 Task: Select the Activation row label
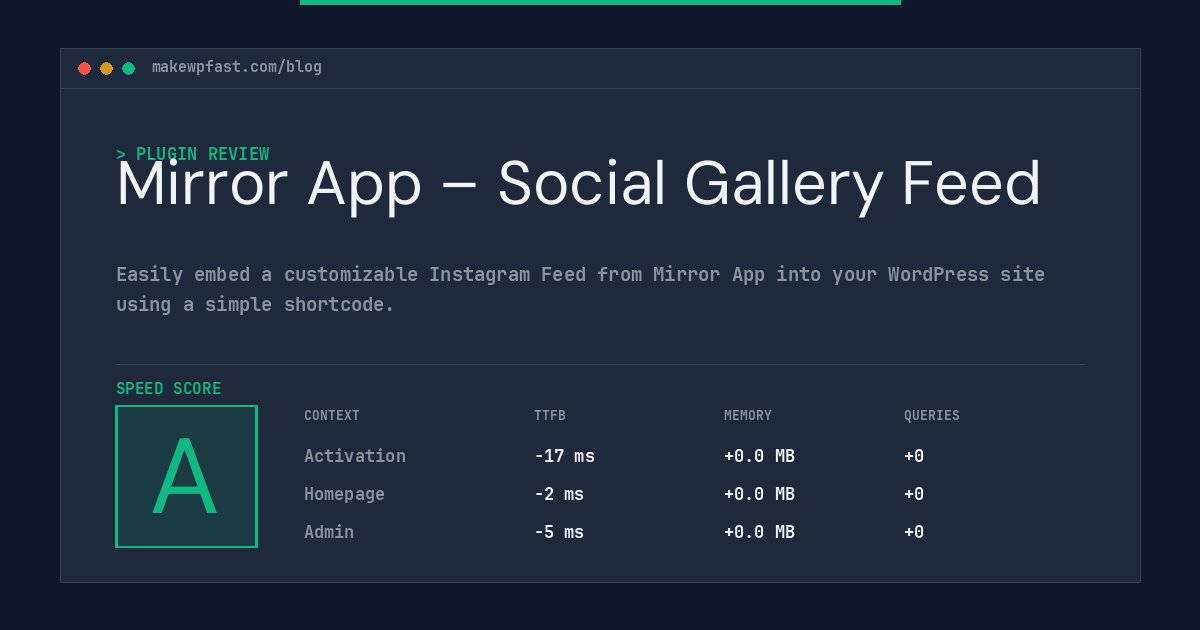coord(355,456)
